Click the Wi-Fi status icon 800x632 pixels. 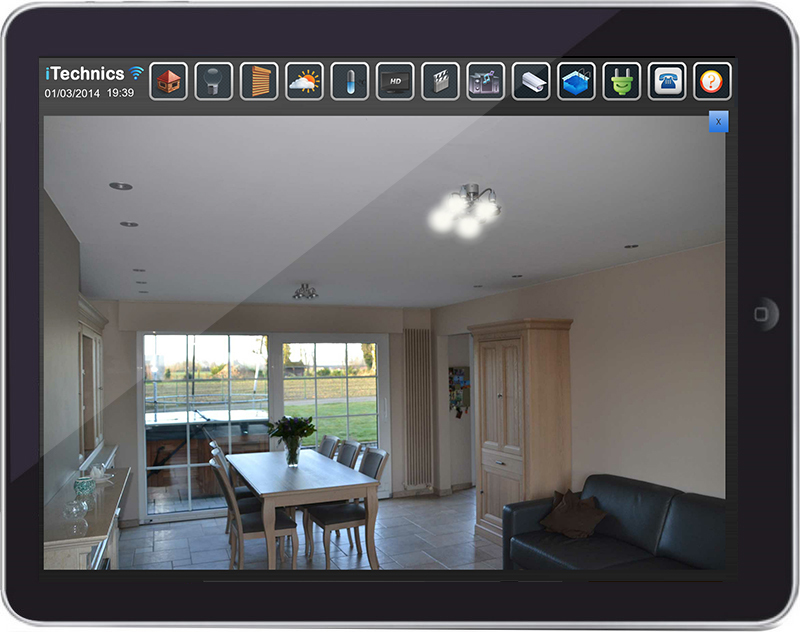pyautogui.click(x=137, y=74)
